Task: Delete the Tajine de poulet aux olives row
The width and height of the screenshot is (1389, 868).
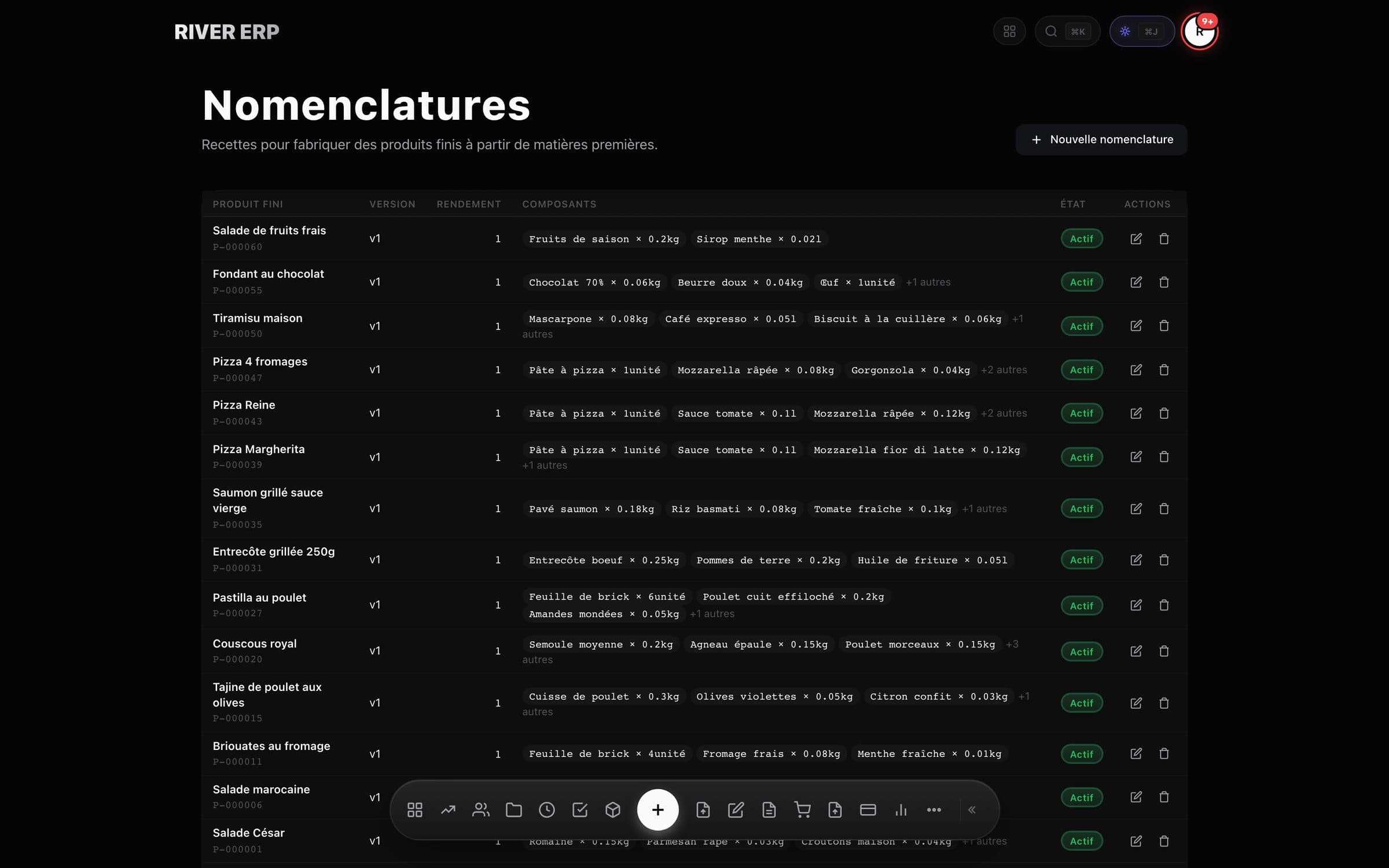Action: point(1164,703)
